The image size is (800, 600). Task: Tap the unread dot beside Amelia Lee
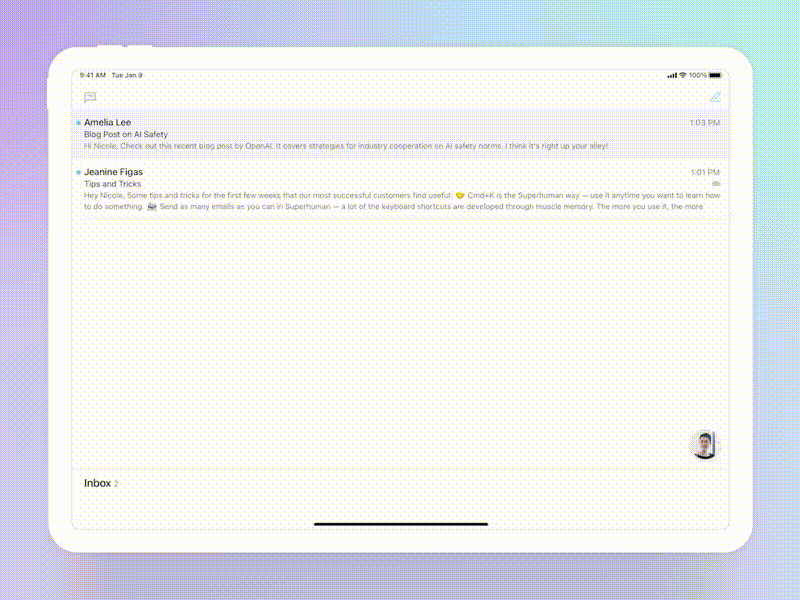pyautogui.click(x=79, y=122)
